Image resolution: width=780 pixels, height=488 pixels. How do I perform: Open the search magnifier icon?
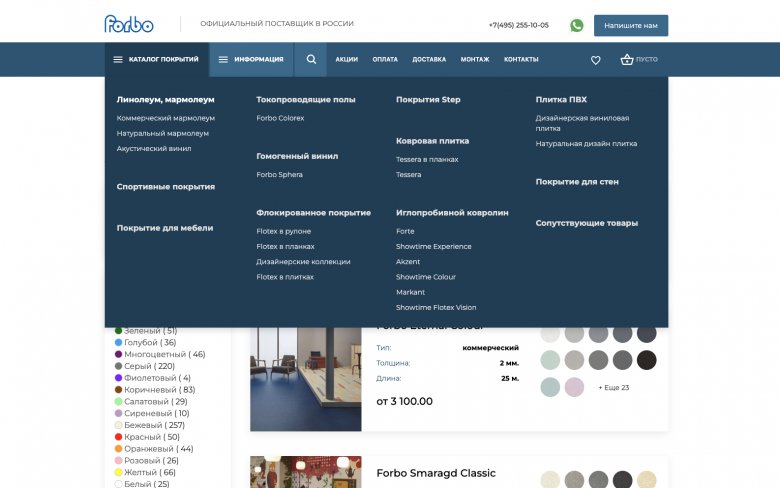click(311, 59)
